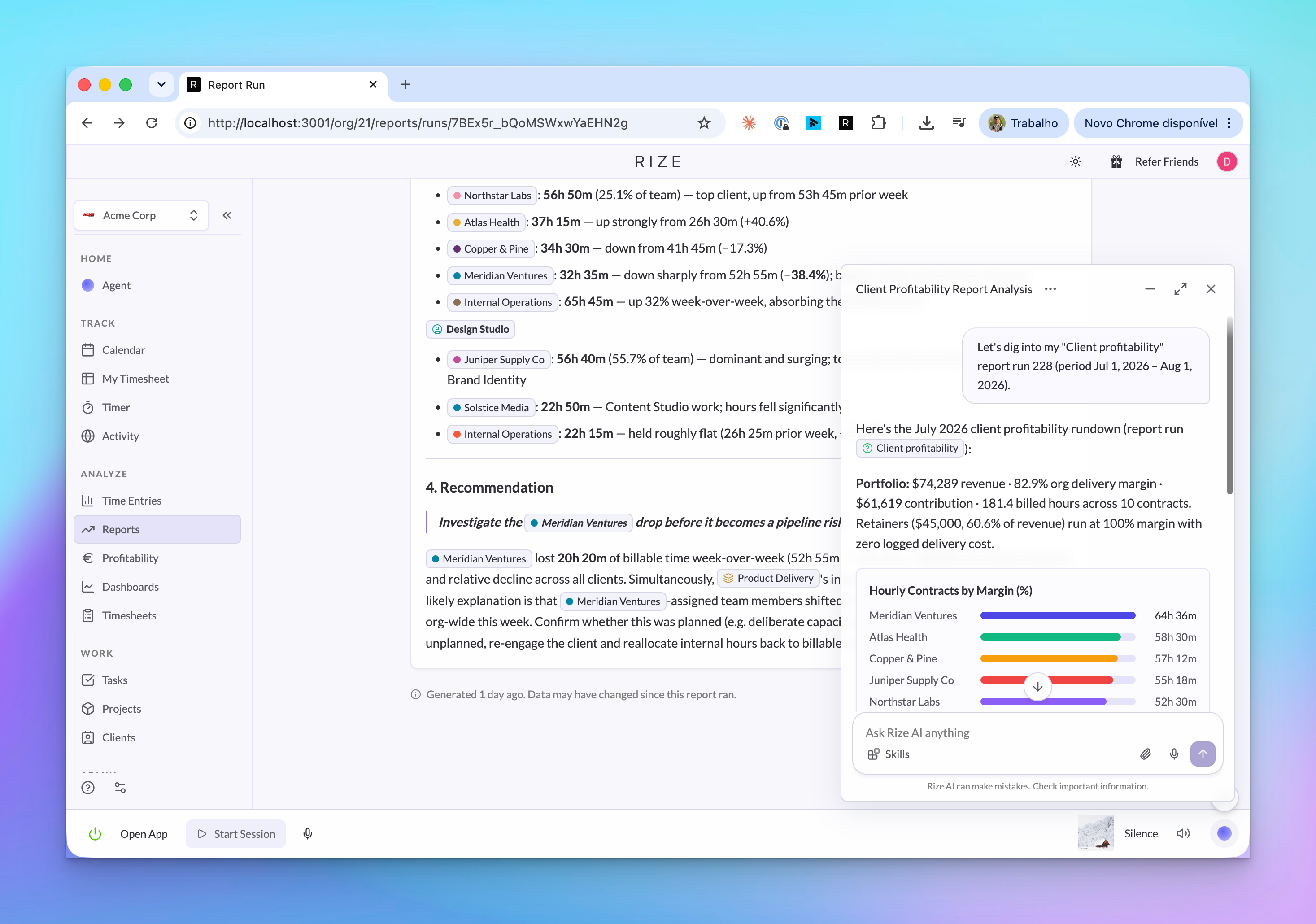This screenshot has width=1316, height=924.
Task: Click Start Session button
Action: click(235, 834)
